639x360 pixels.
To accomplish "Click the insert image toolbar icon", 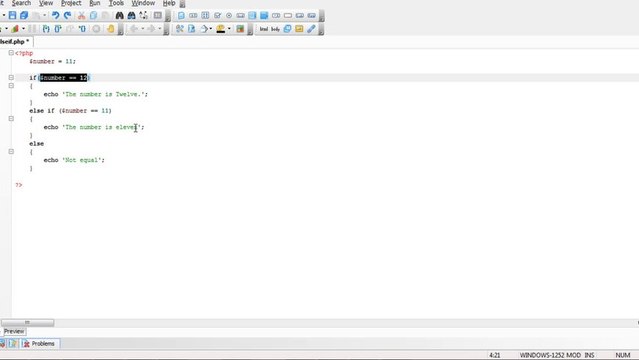I will click(x=299, y=29).
